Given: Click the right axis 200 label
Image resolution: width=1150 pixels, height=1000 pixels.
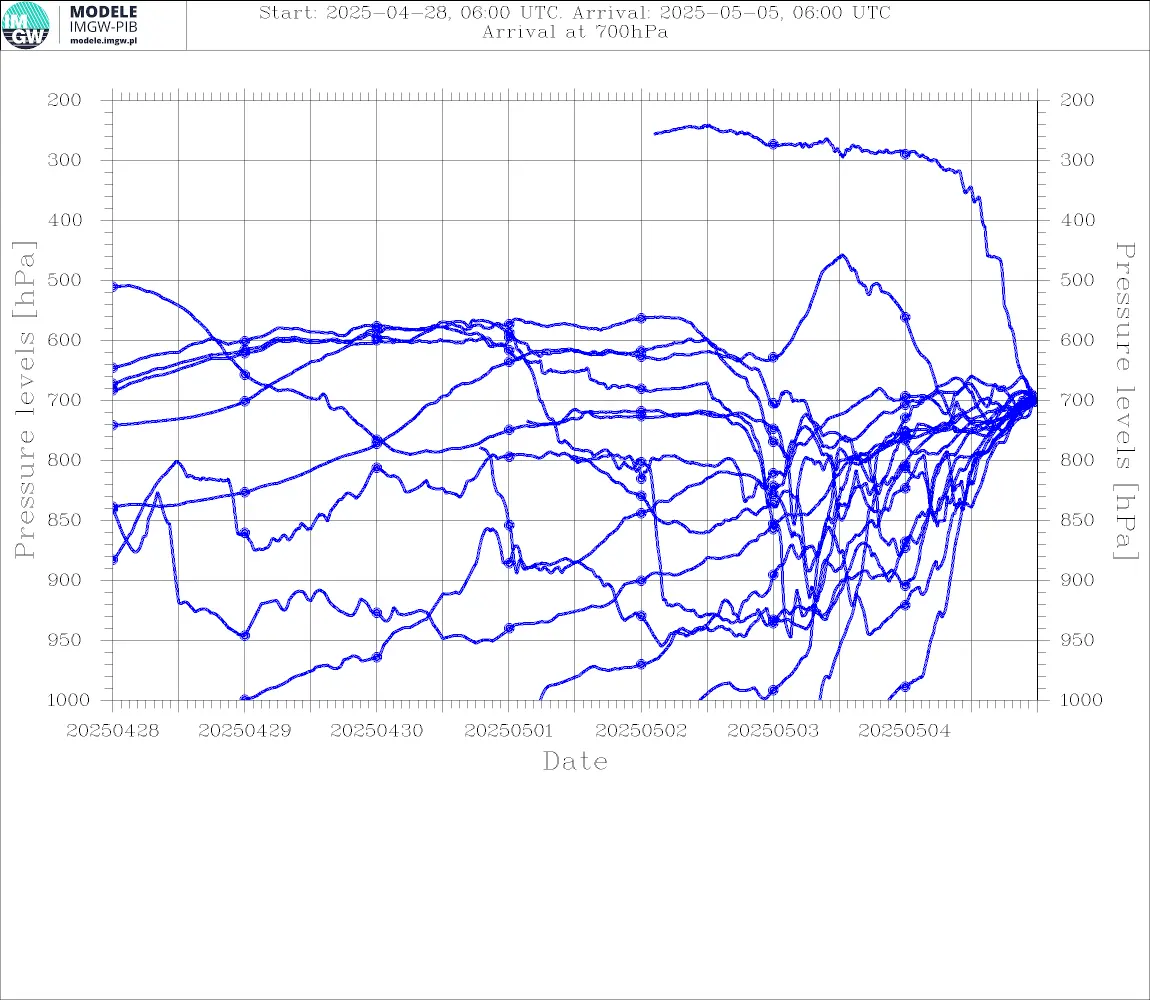Looking at the screenshot, I should point(1077,100).
